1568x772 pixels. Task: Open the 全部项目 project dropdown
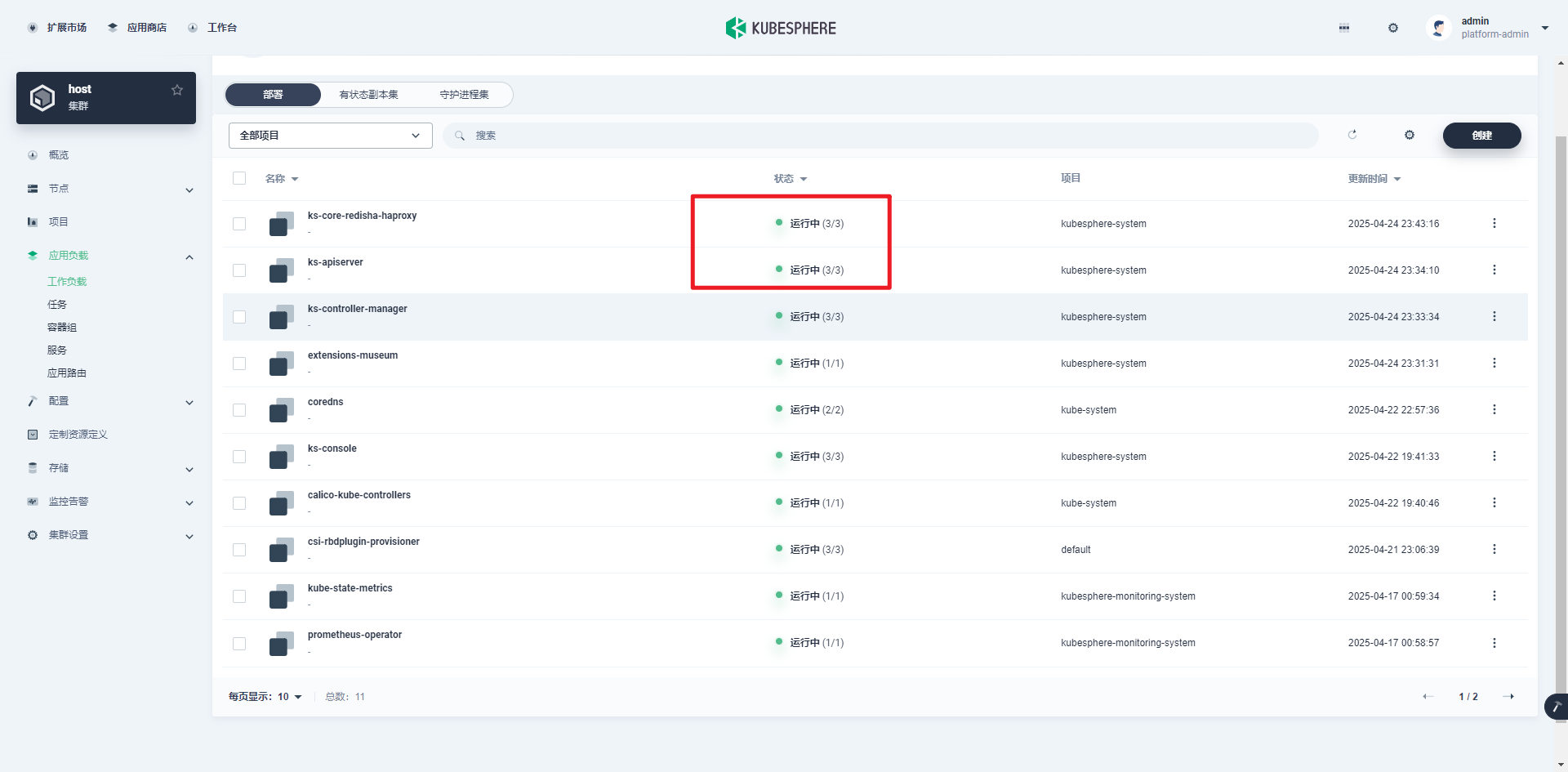(331, 136)
